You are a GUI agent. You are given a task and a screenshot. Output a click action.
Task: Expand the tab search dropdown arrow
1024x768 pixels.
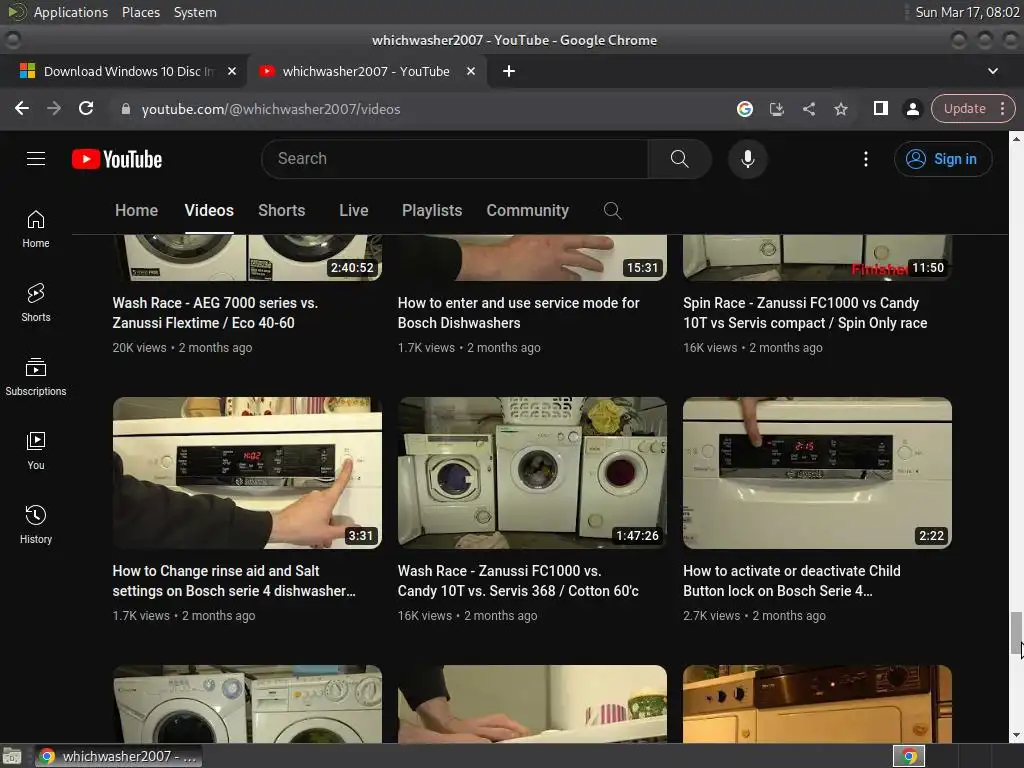tap(993, 71)
